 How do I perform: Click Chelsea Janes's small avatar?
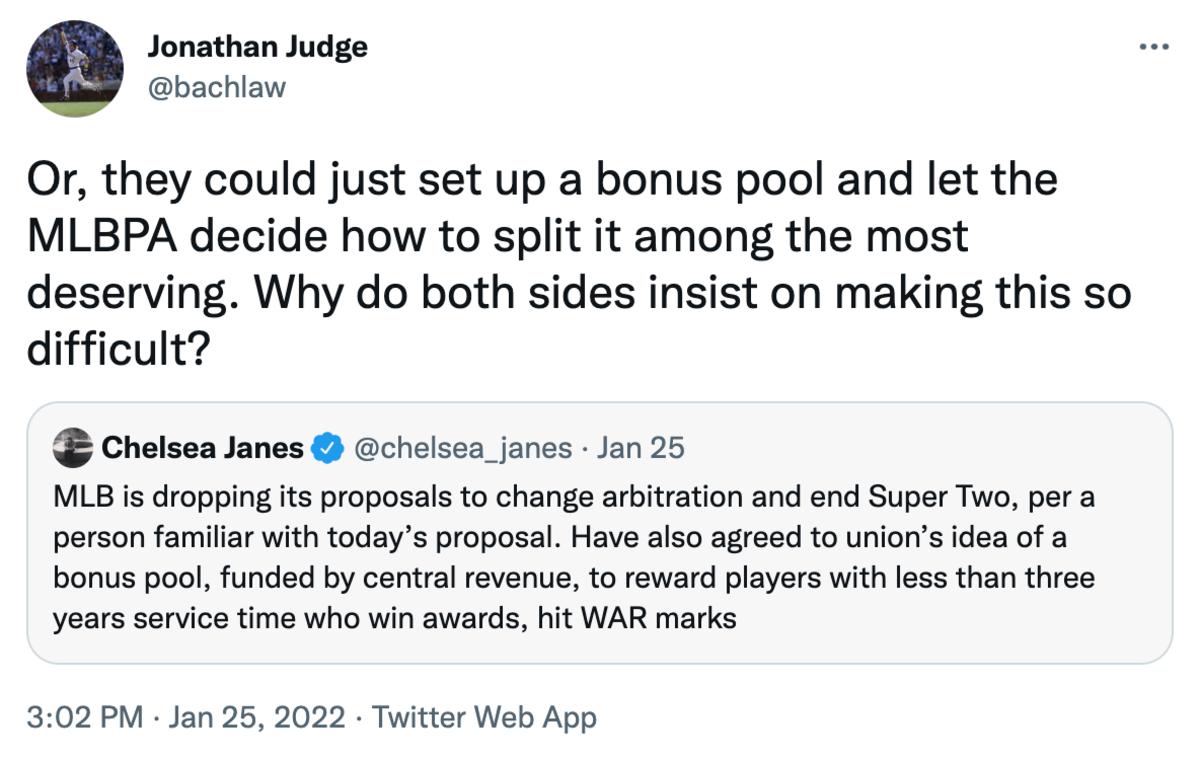(x=72, y=447)
